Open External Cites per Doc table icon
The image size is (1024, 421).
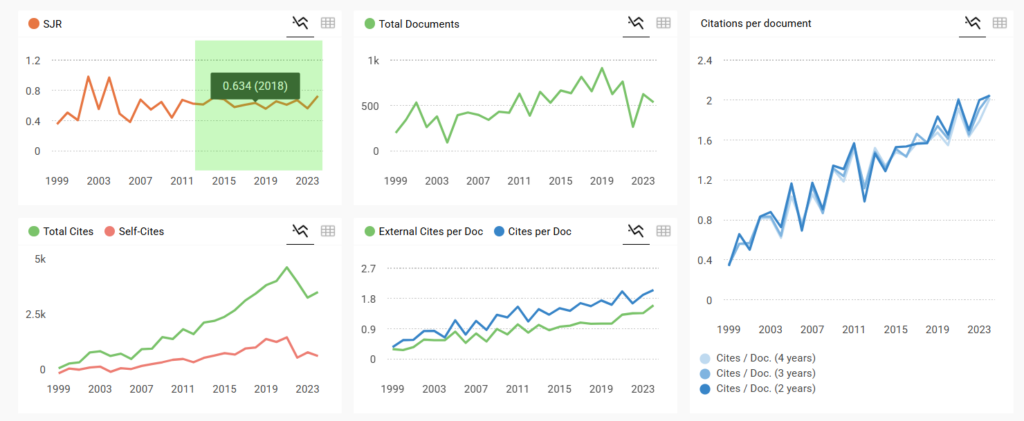click(x=663, y=231)
